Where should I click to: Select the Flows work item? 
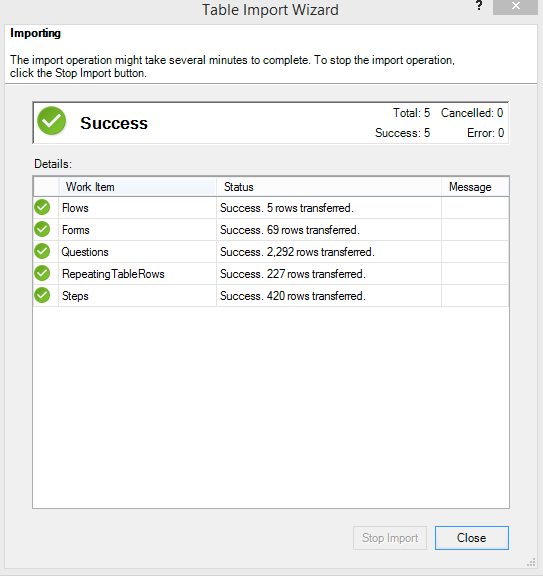tap(75, 208)
